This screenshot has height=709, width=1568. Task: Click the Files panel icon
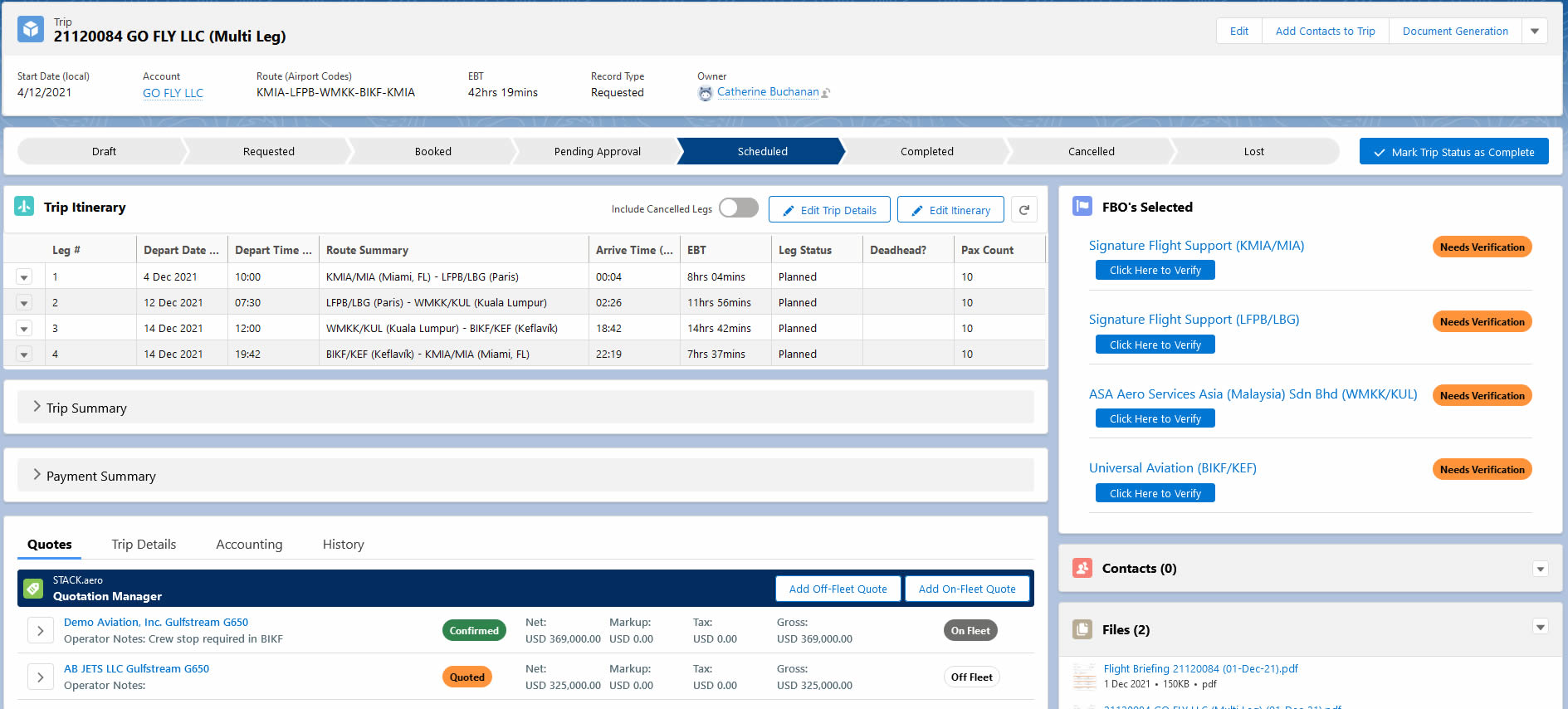click(x=1082, y=629)
